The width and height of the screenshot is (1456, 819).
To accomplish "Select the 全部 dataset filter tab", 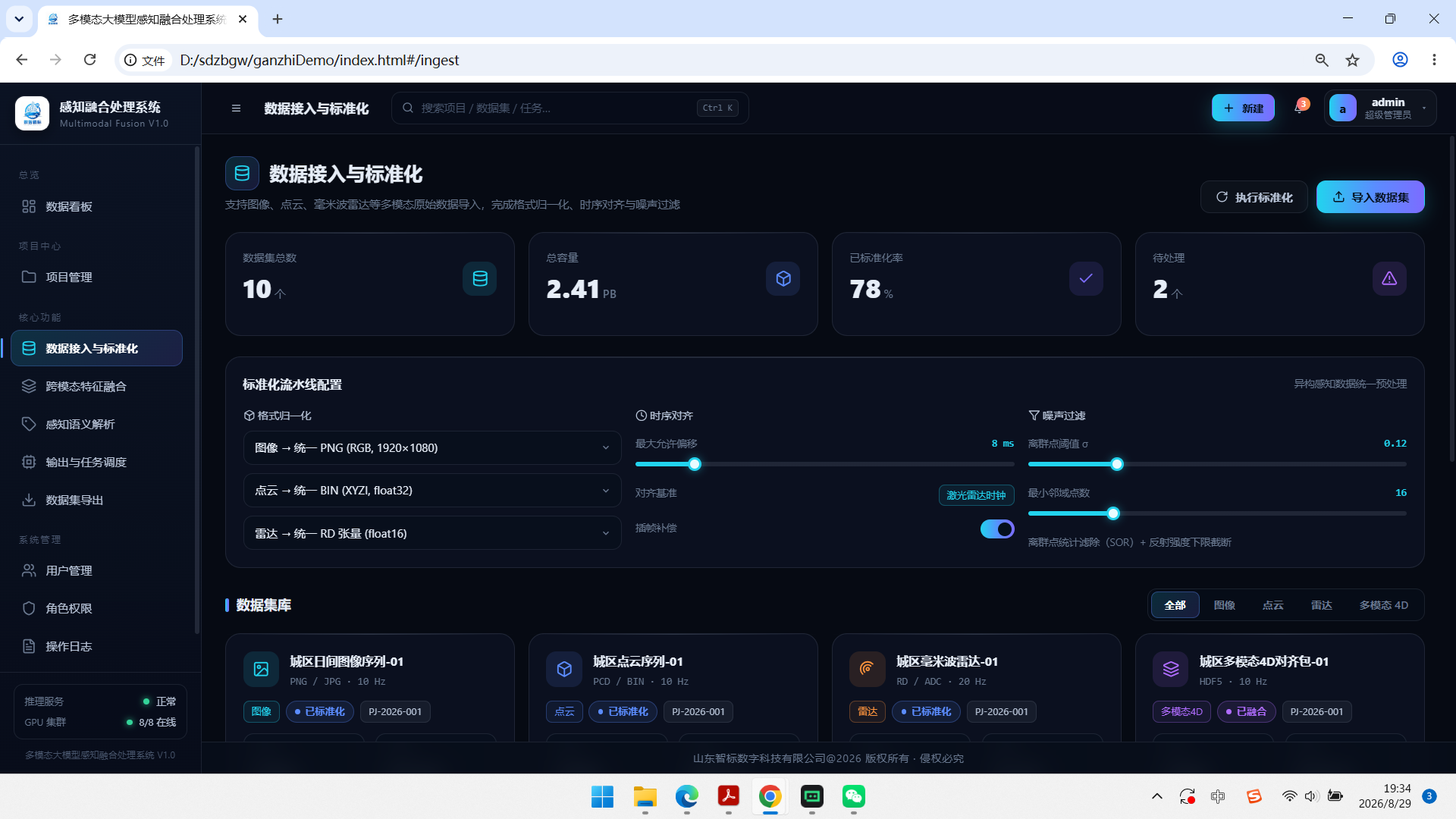I will pos(1175,605).
